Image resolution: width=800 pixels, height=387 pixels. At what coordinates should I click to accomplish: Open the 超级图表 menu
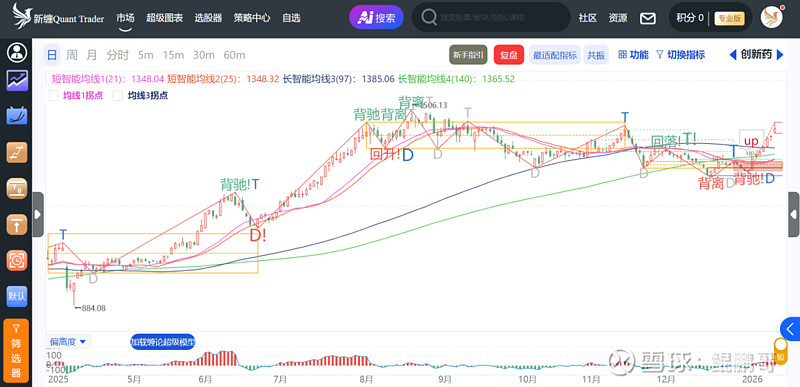164,18
